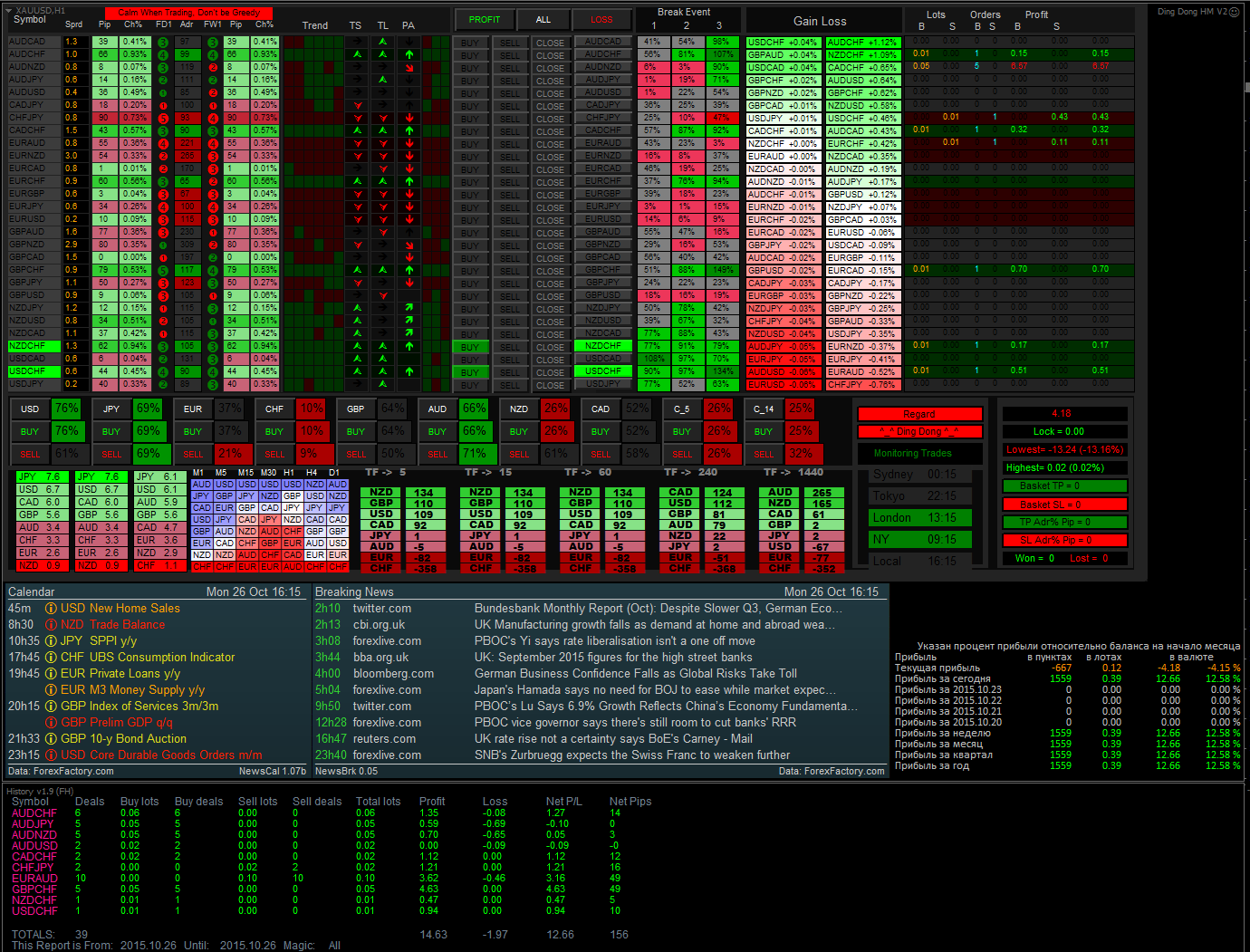The height and width of the screenshot is (952, 1250).
Task: Click the FD1 circle indicator for CHFJPY
Action: pos(162,118)
